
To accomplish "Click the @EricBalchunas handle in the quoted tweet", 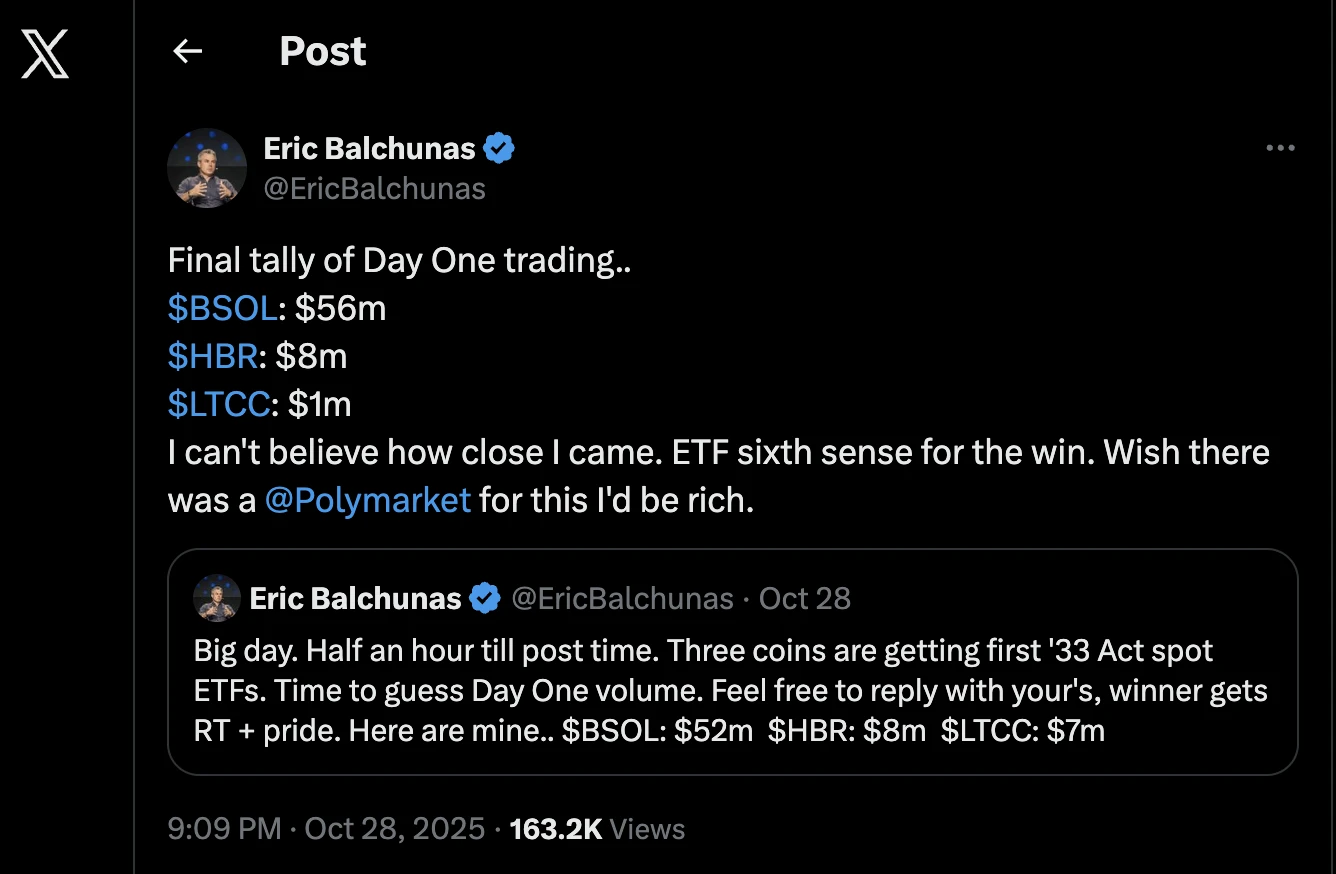I will click(621, 598).
